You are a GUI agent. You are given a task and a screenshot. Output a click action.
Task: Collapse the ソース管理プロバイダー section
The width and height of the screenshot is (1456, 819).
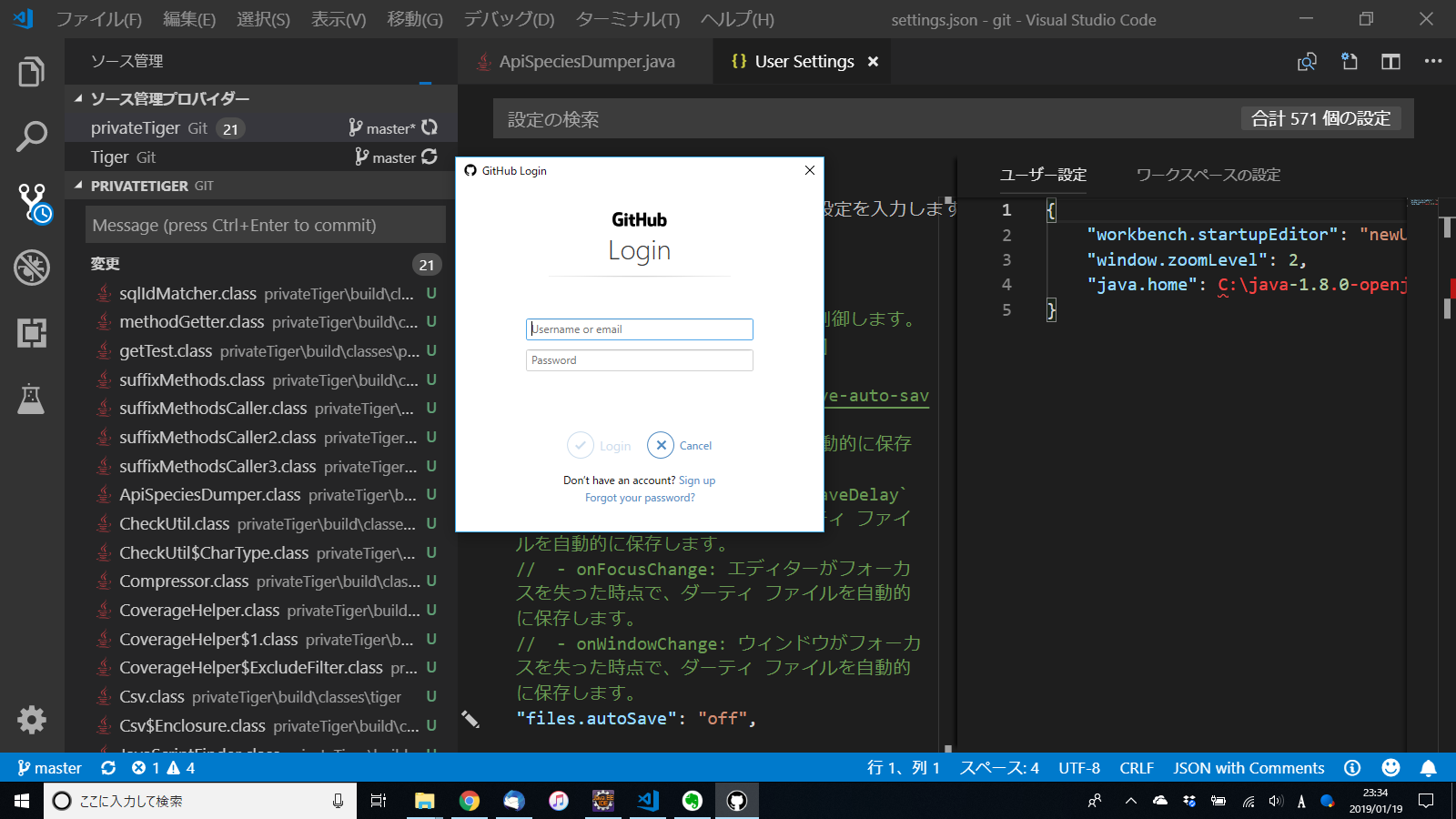(x=170, y=98)
